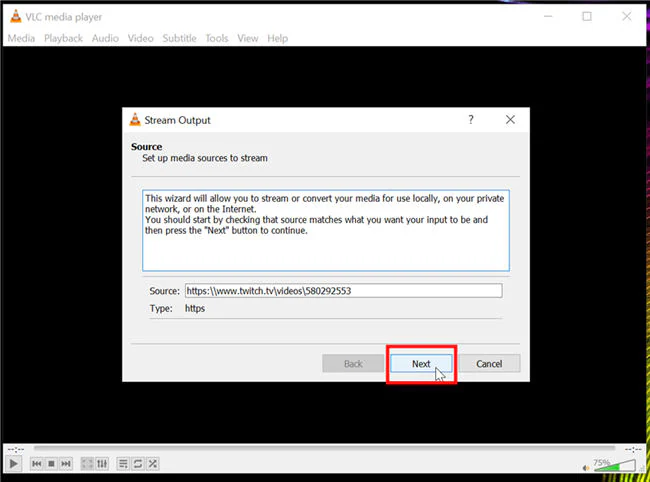Open the Playback menu
This screenshot has width=650, height=482.
pyautogui.click(x=63, y=38)
